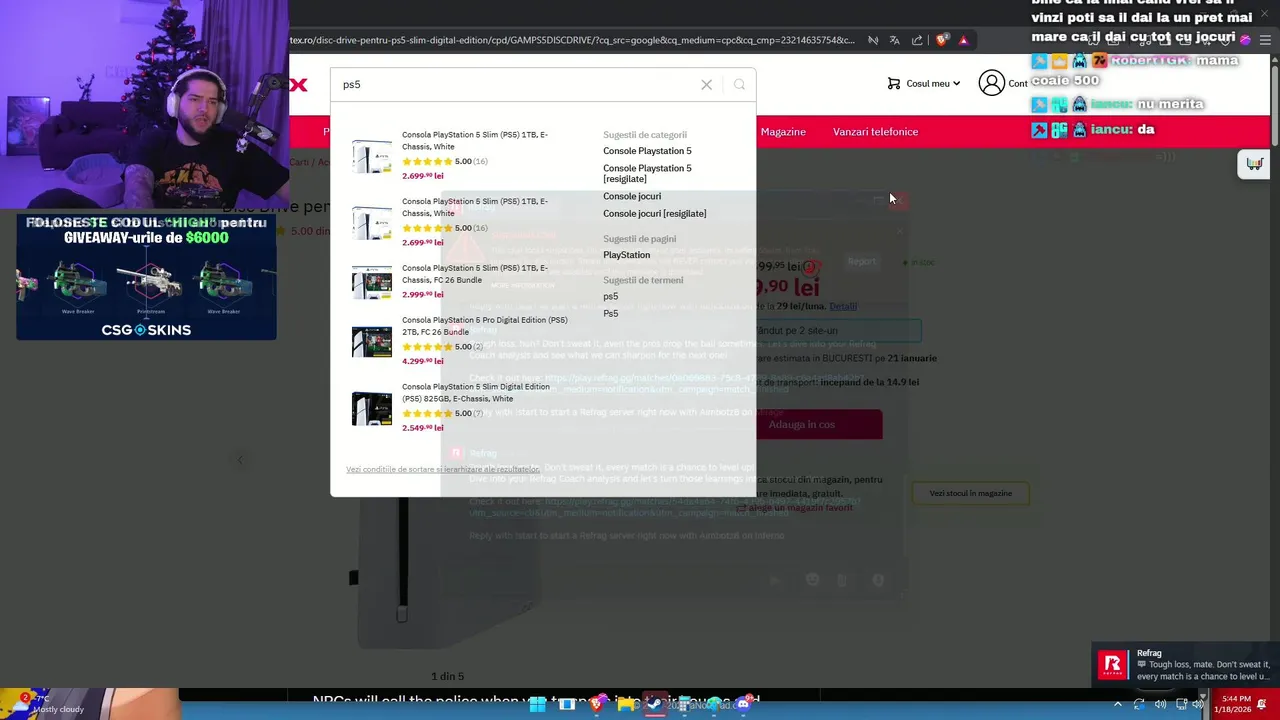This screenshot has height=720, width=1280.
Task: Open Steam from the taskbar
Action: click(x=655, y=704)
